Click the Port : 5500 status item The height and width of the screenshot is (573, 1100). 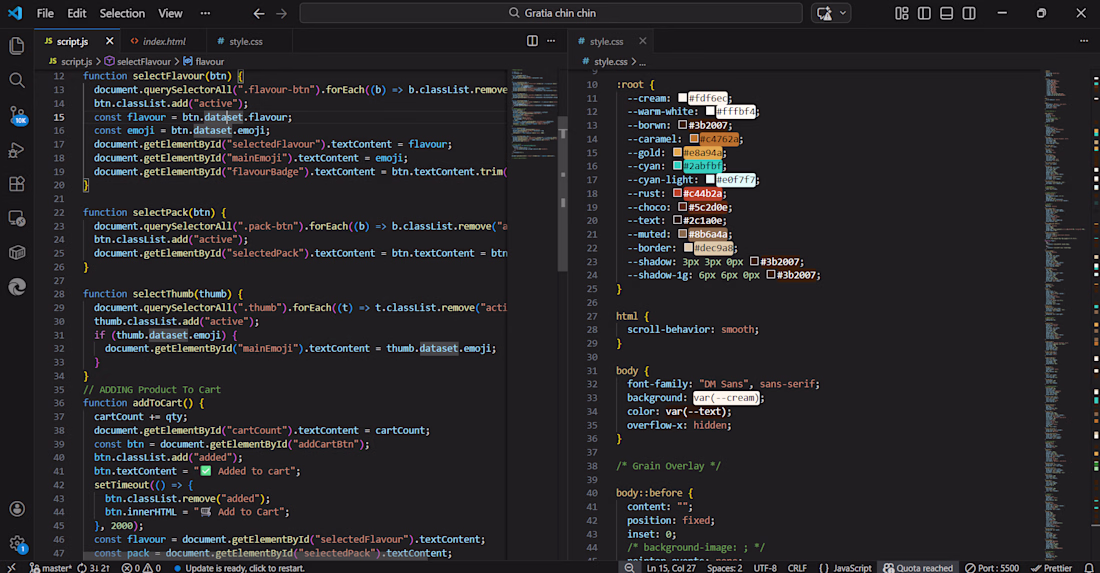coord(993,567)
